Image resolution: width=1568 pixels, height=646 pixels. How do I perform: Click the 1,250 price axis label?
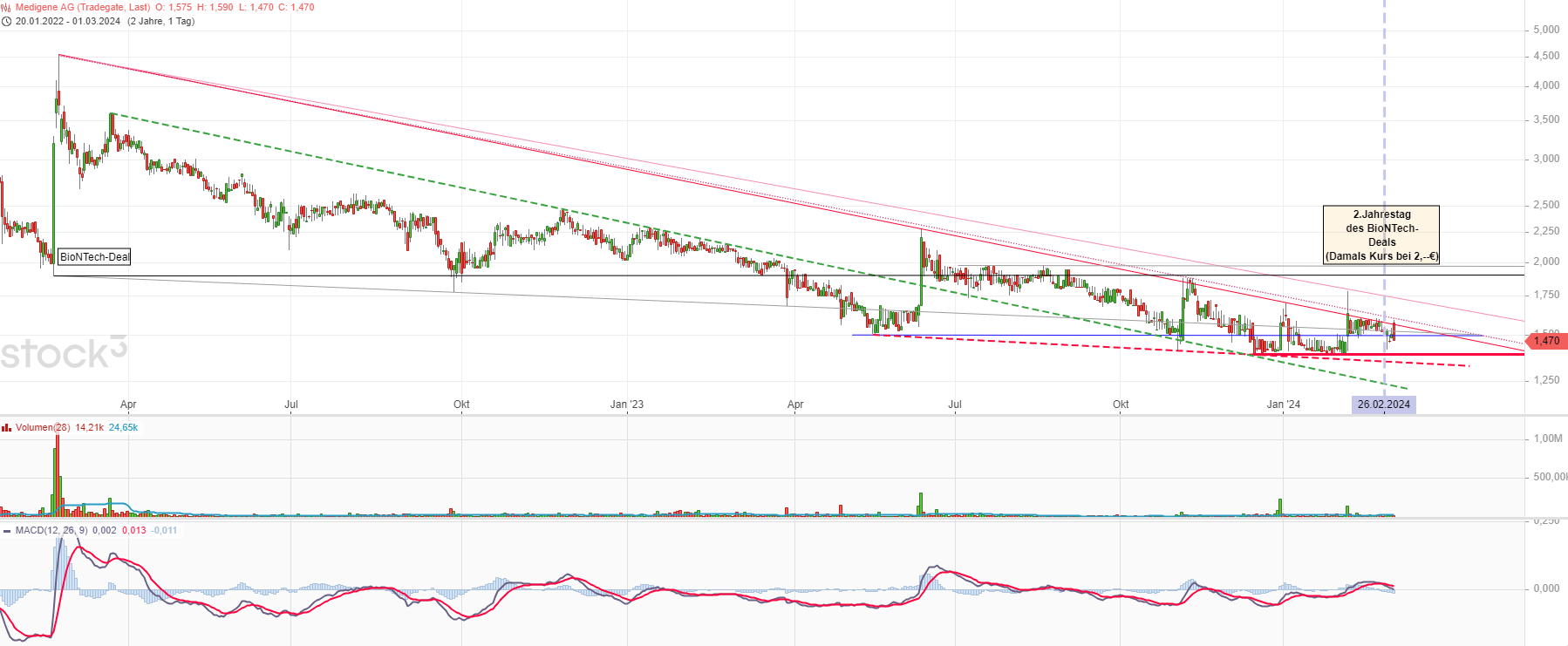pyautogui.click(x=1546, y=380)
